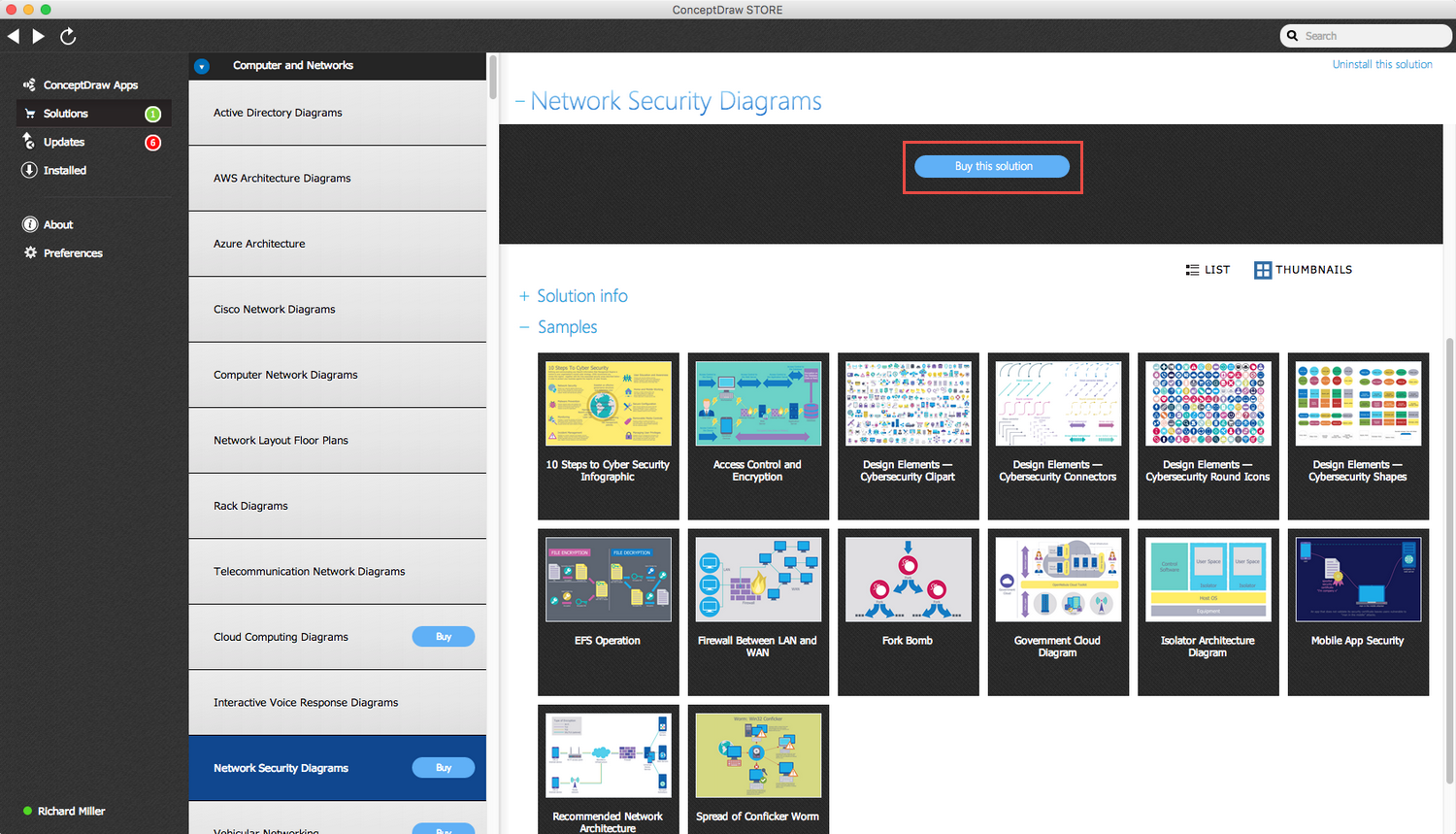Click the Installed arrow-circle icon

(30, 170)
